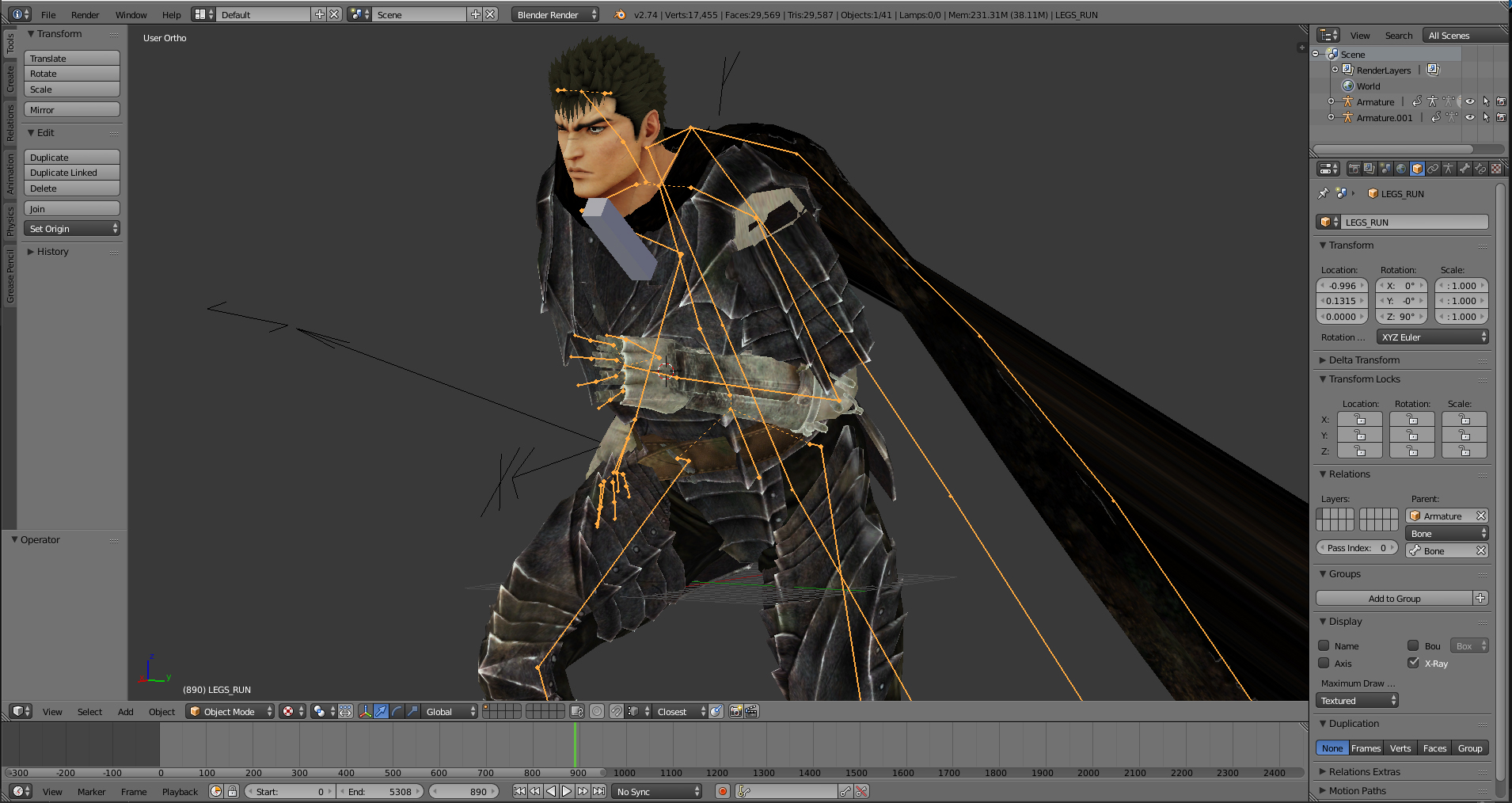Switch to the Bone properties tab
1512x803 pixels.
tap(1465, 169)
